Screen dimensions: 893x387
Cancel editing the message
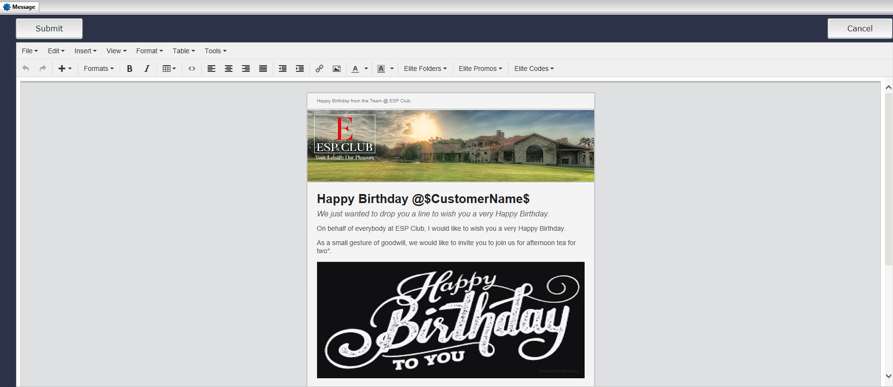[x=859, y=28]
